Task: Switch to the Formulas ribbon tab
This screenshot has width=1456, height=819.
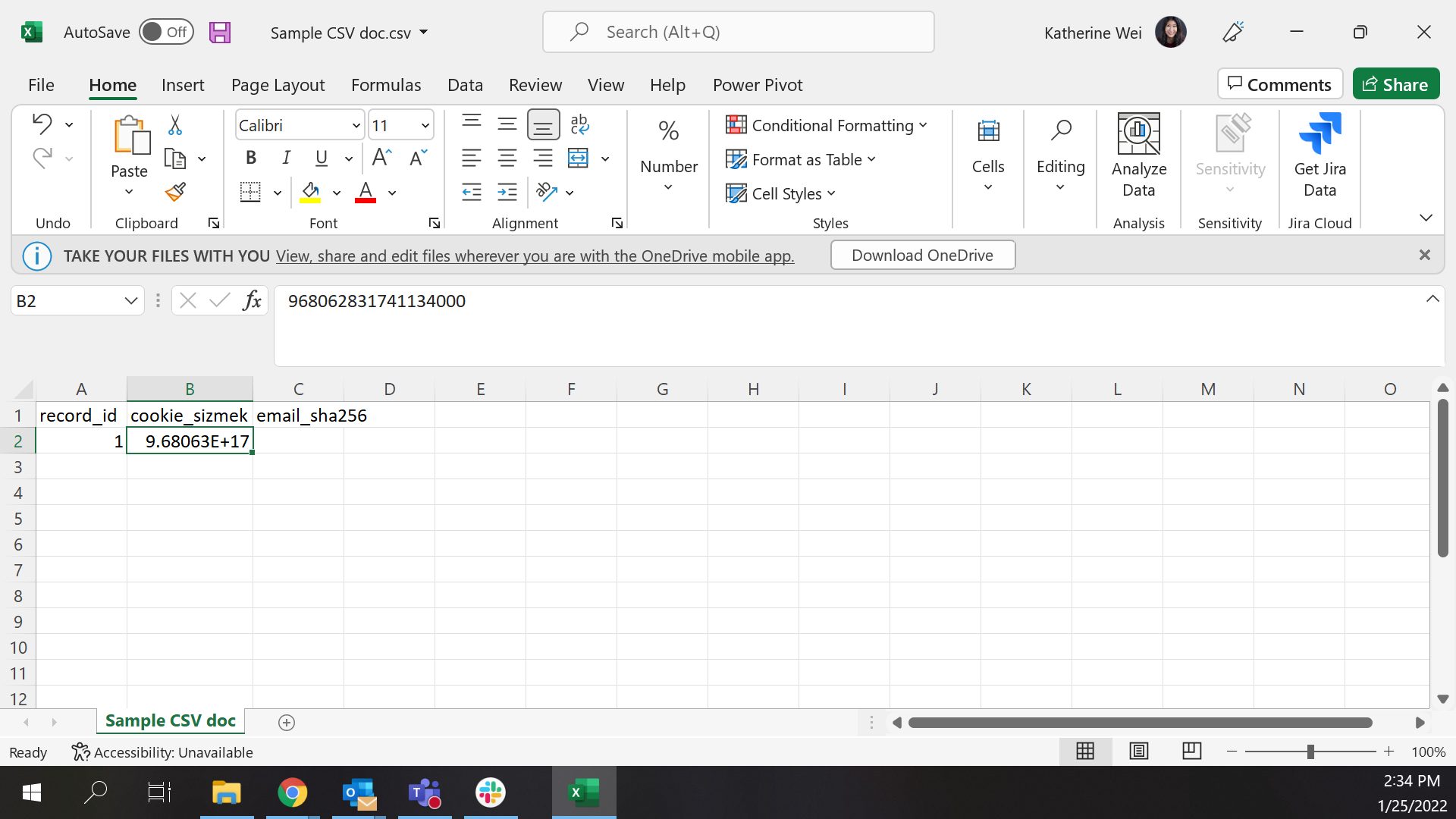Action: (386, 85)
